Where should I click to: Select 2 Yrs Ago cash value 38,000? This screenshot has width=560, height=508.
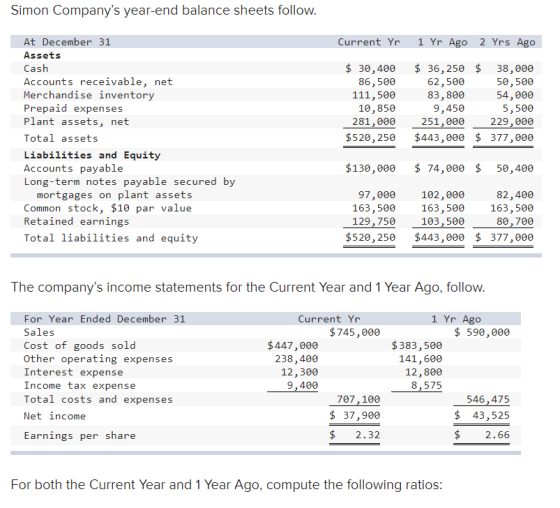tap(515, 68)
